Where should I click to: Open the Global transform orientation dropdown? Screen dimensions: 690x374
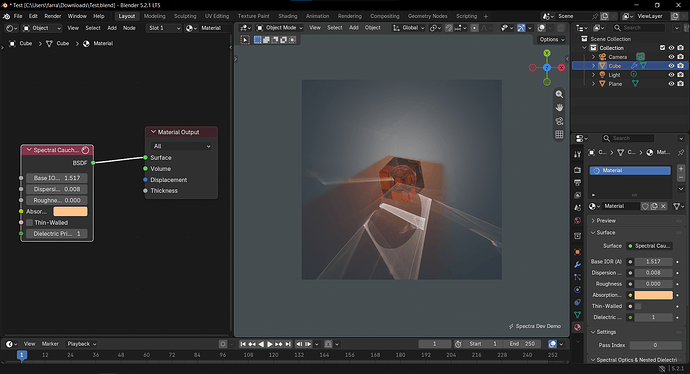(409, 28)
